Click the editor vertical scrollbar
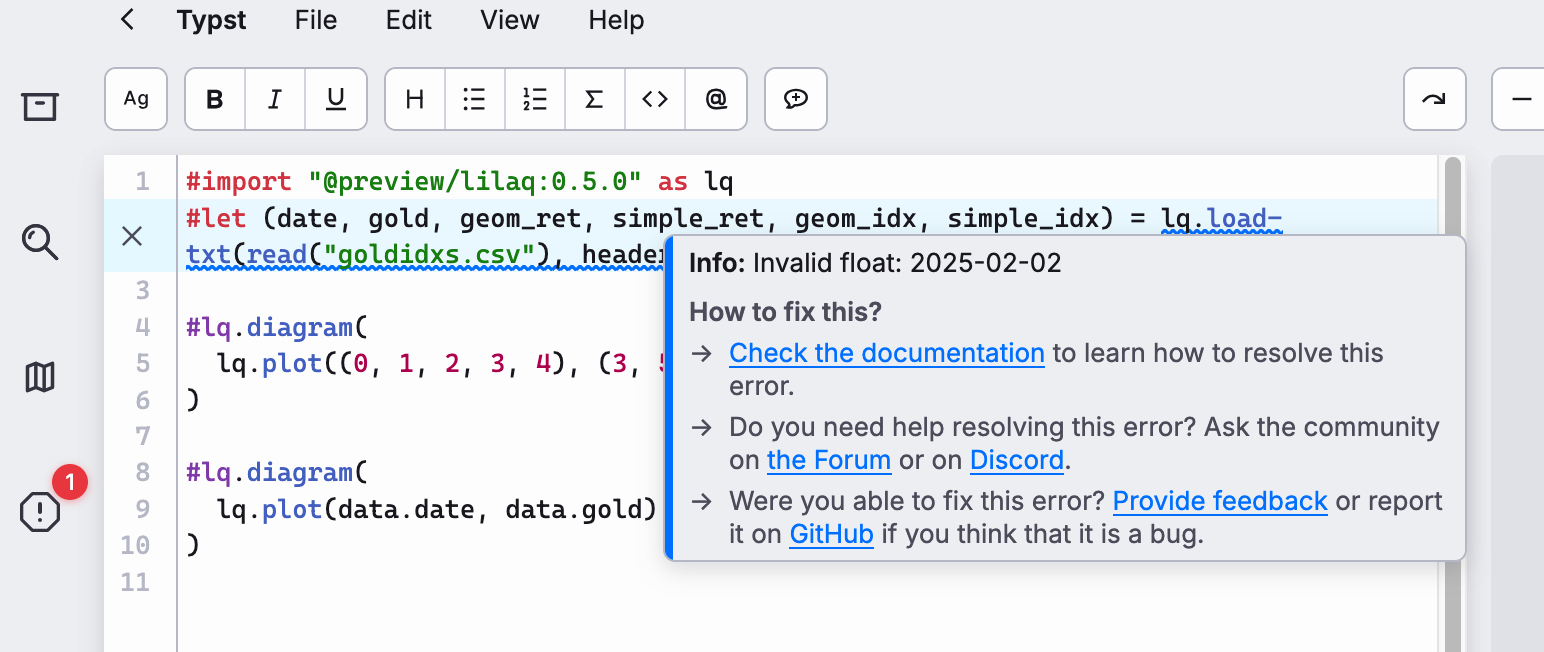 pyautogui.click(x=1452, y=400)
